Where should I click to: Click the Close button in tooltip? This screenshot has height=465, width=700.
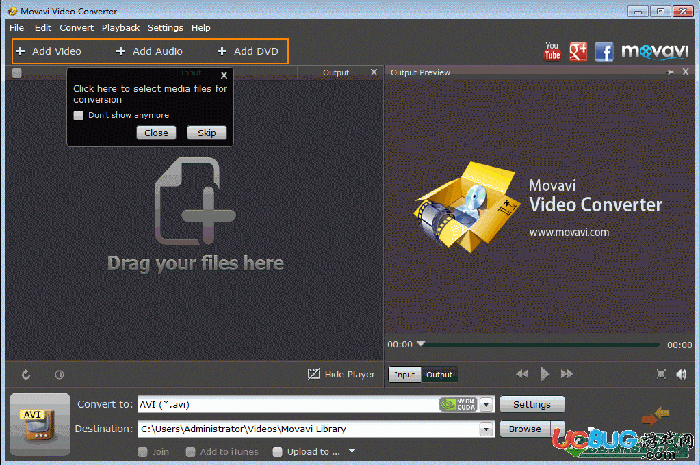click(156, 133)
